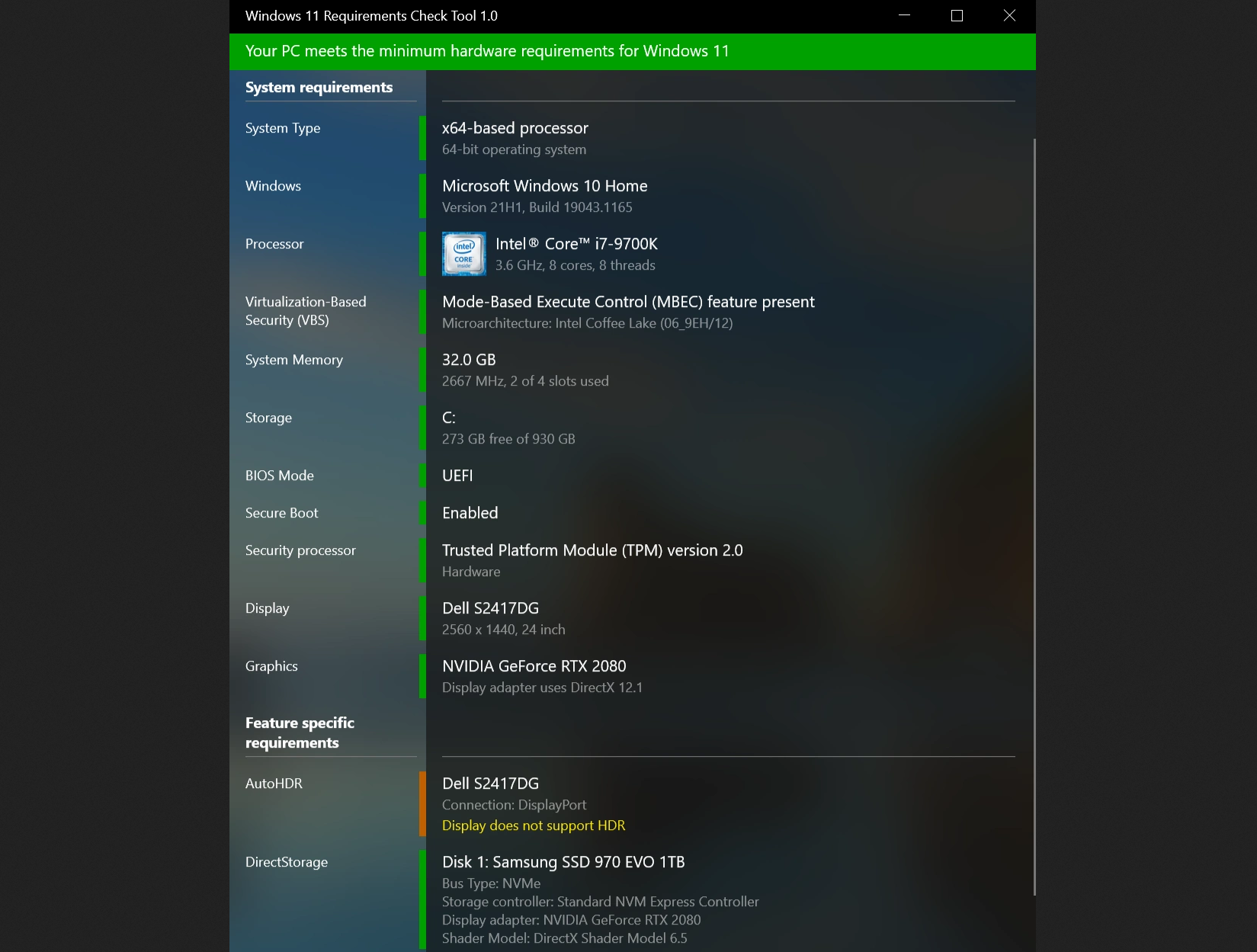1257x952 pixels.
Task: Select the 'Display' row label
Action: coord(268,608)
